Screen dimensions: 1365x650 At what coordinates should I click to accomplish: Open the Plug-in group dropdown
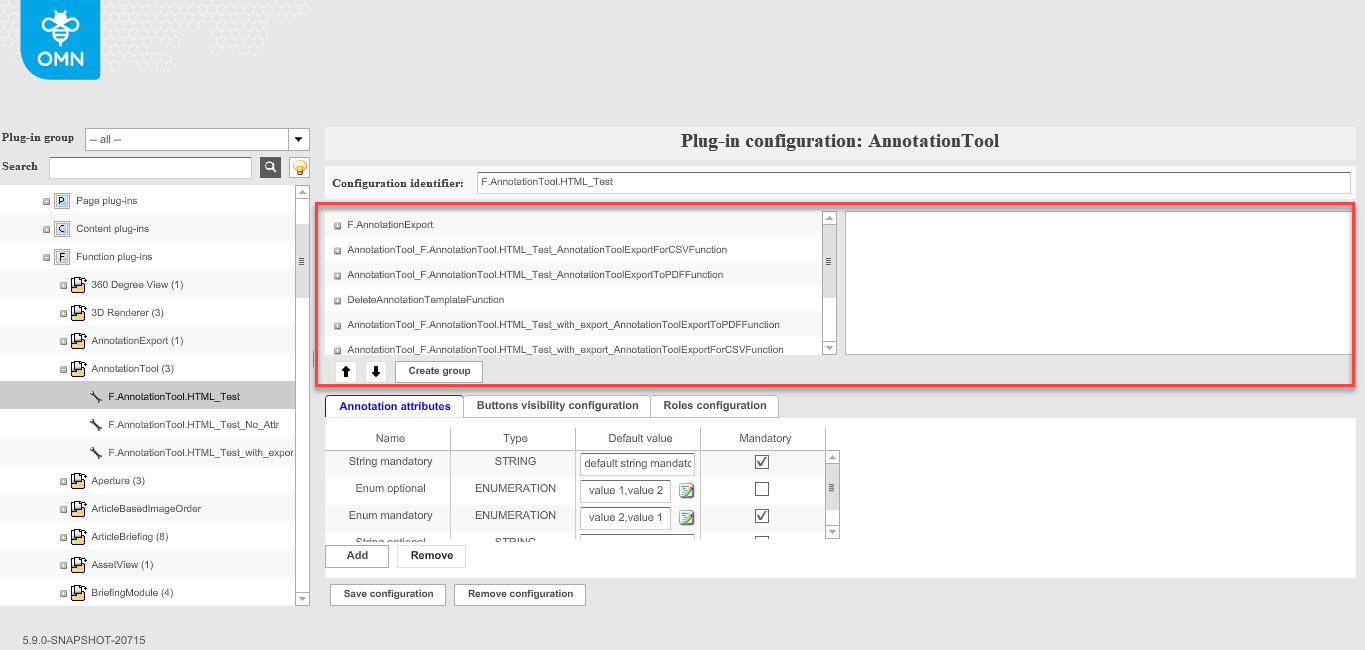click(x=297, y=139)
